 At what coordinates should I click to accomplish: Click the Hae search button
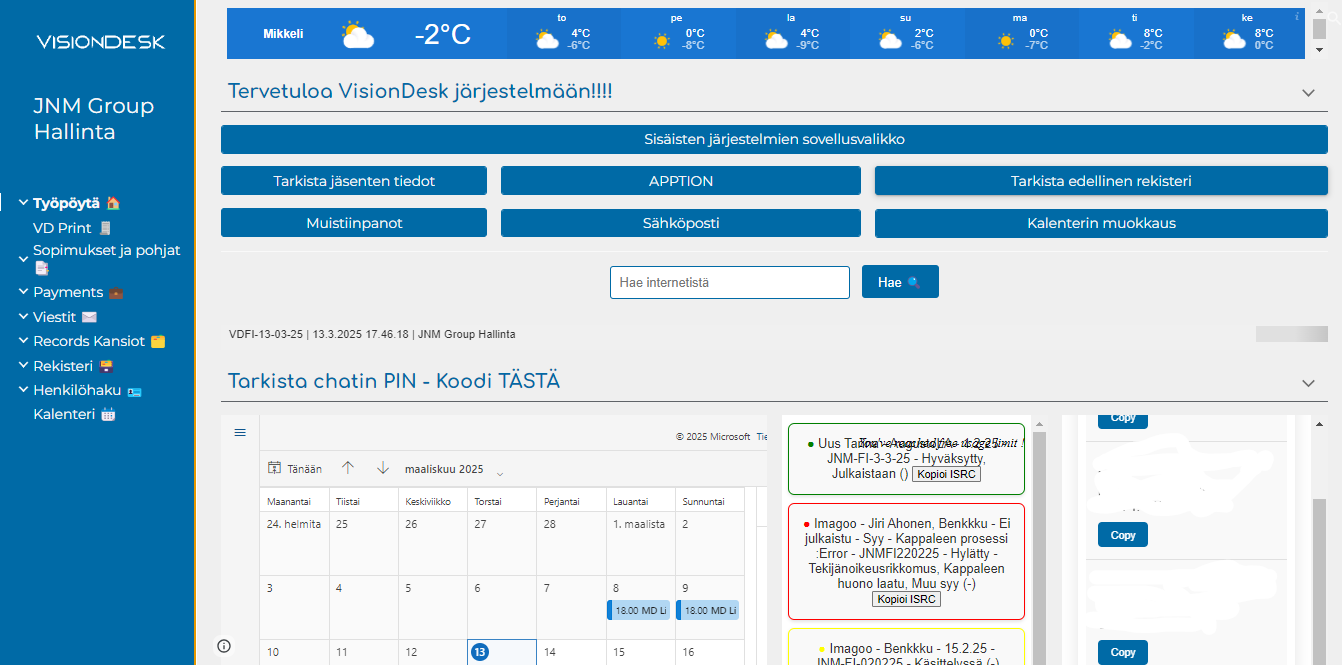click(x=899, y=282)
